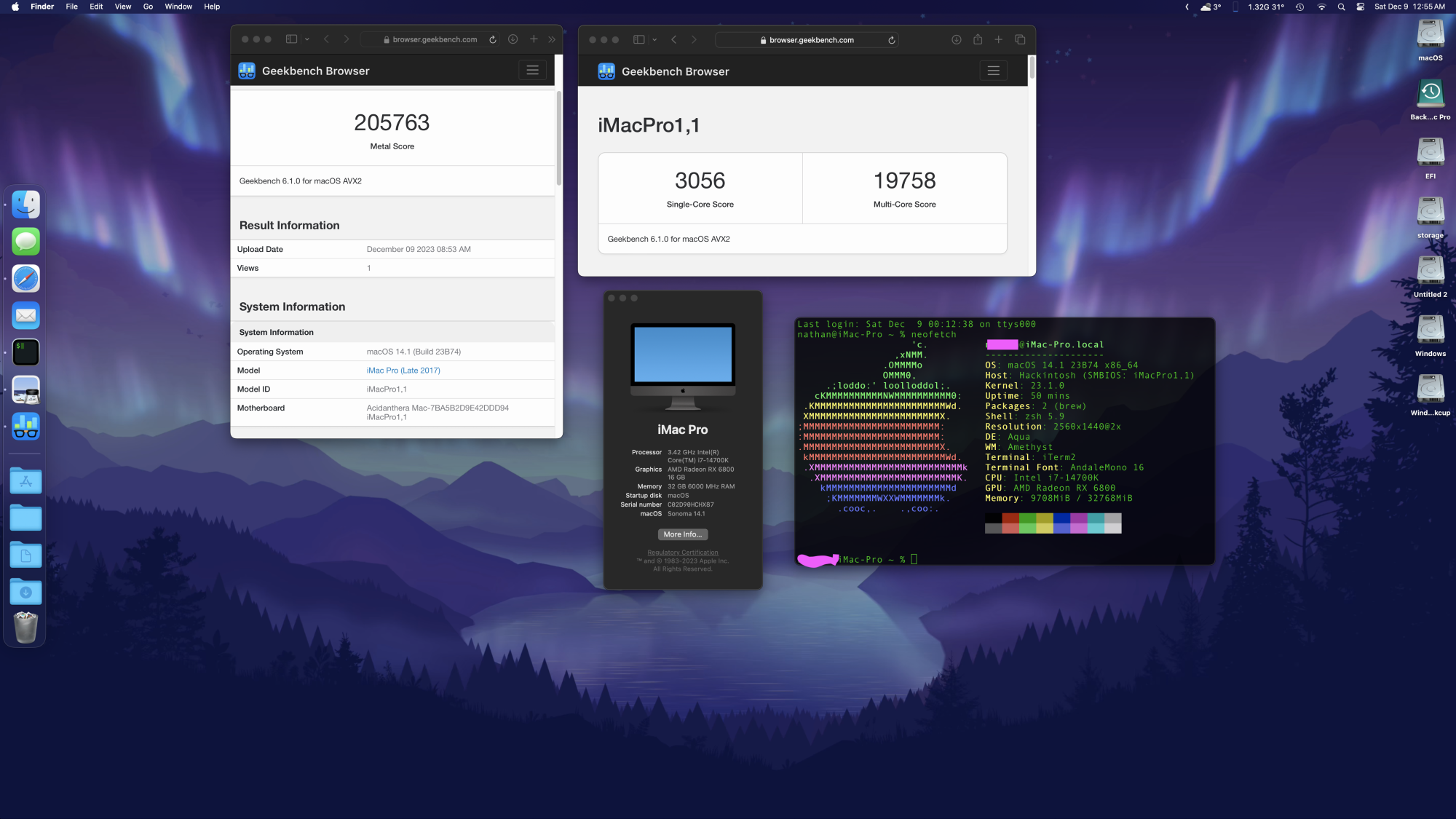This screenshot has height=819, width=1456.
Task: Open Finder from the Dock
Action: pyautogui.click(x=26, y=205)
